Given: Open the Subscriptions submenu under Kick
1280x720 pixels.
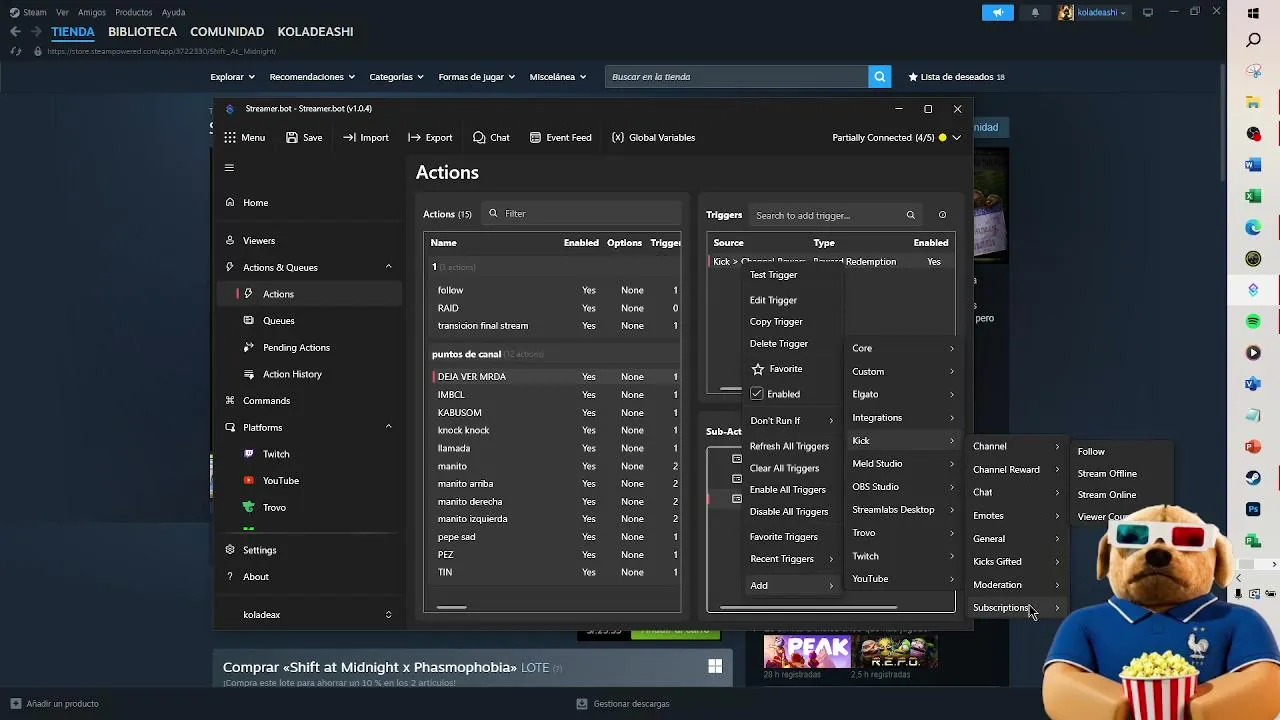Looking at the screenshot, I should pos(1015,608).
